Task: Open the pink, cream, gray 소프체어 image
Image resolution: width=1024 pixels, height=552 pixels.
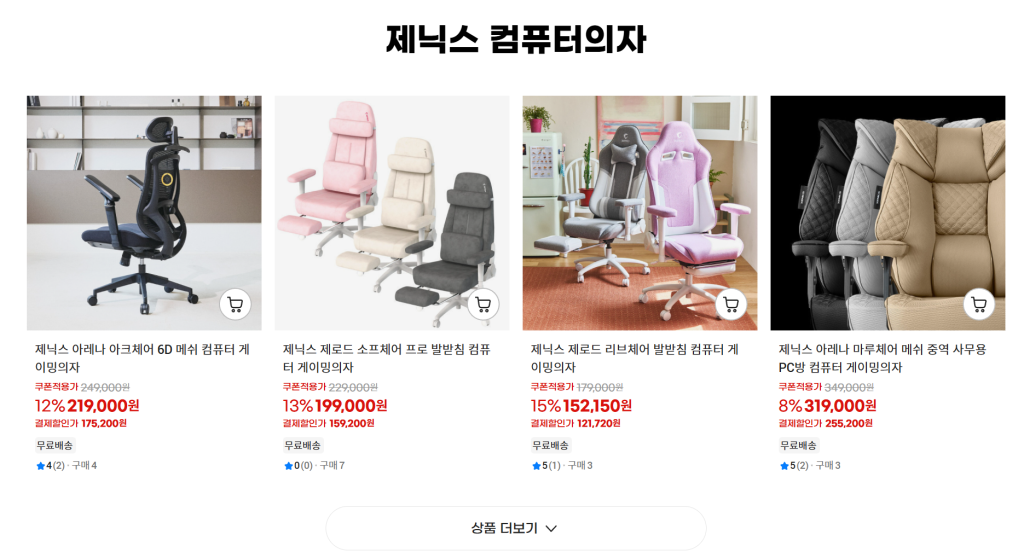Action: (392, 213)
